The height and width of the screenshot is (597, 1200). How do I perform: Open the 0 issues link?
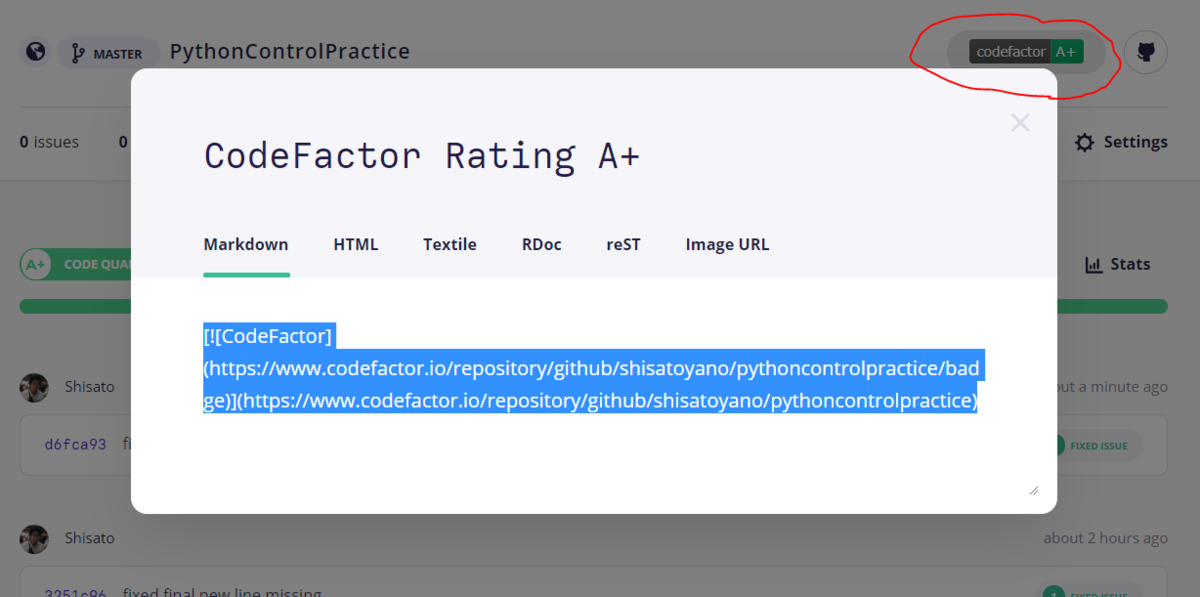coord(49,142)
